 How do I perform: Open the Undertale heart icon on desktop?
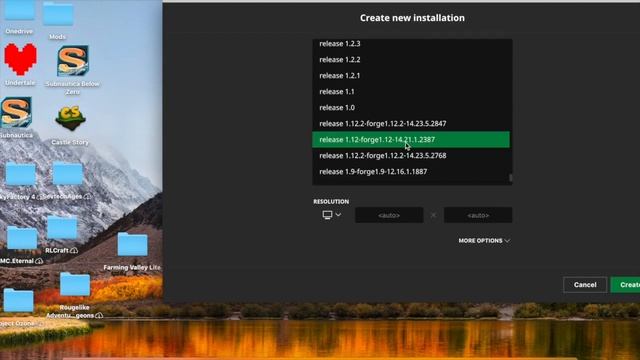point(20,60)
